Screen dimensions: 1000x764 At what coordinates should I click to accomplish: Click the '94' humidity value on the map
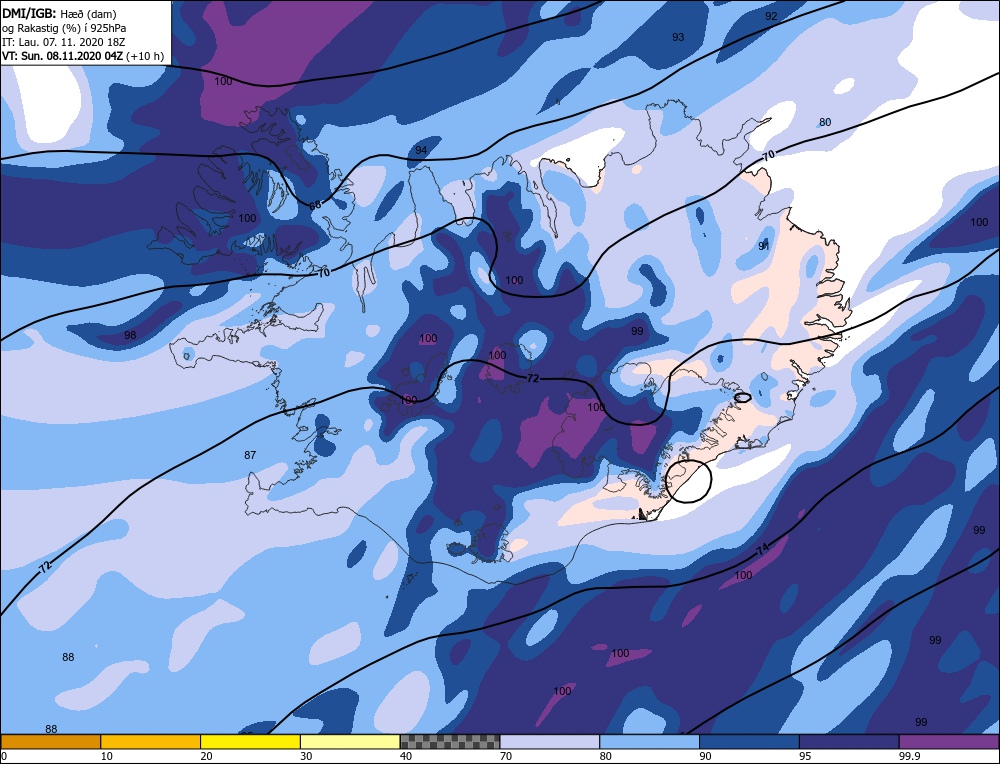[x=421, y=151]
